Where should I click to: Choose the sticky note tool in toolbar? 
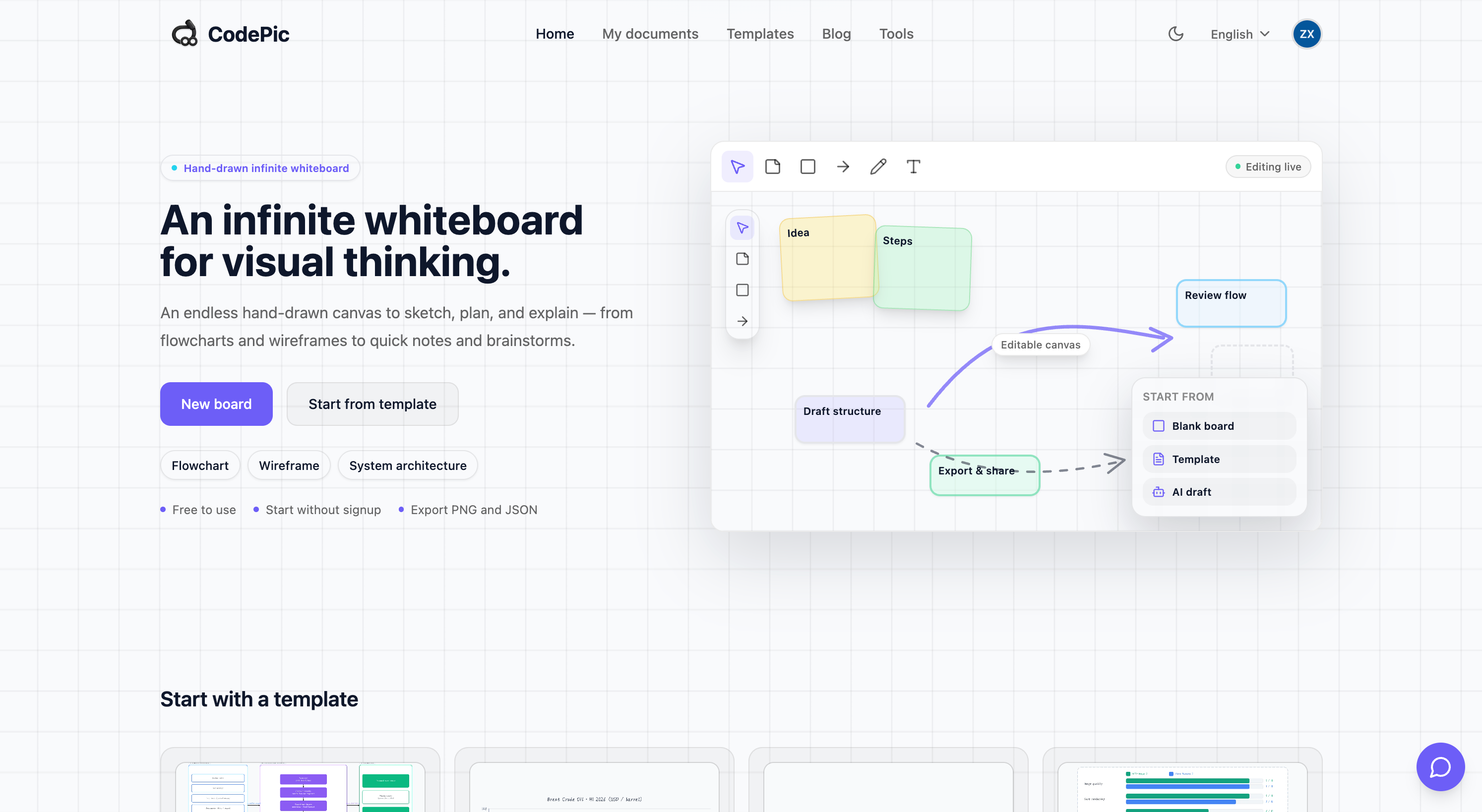coord(772,167)
